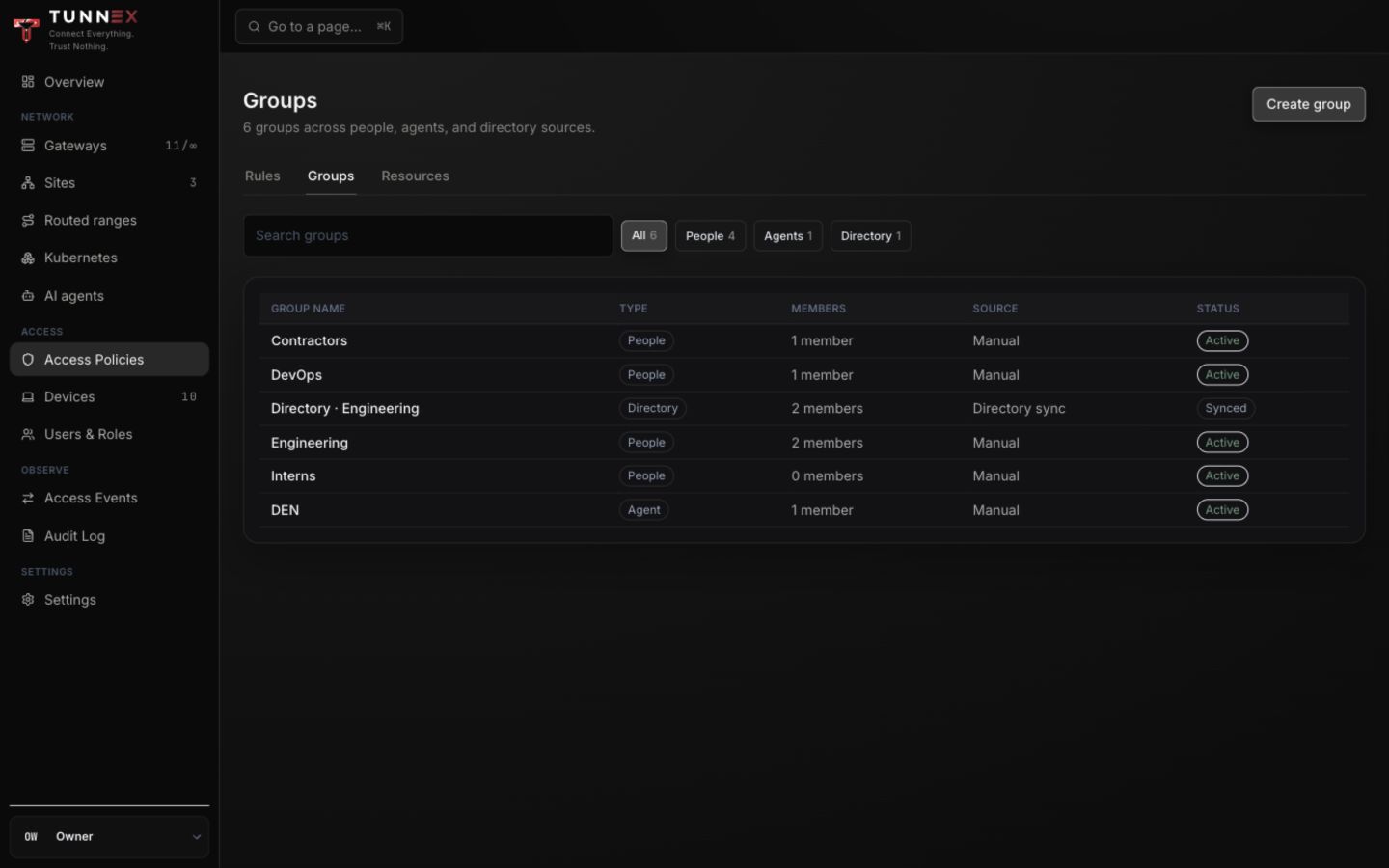
Task: Click the Tunnex logo icon
Action: pyautogui.click(x=26, y=29)
